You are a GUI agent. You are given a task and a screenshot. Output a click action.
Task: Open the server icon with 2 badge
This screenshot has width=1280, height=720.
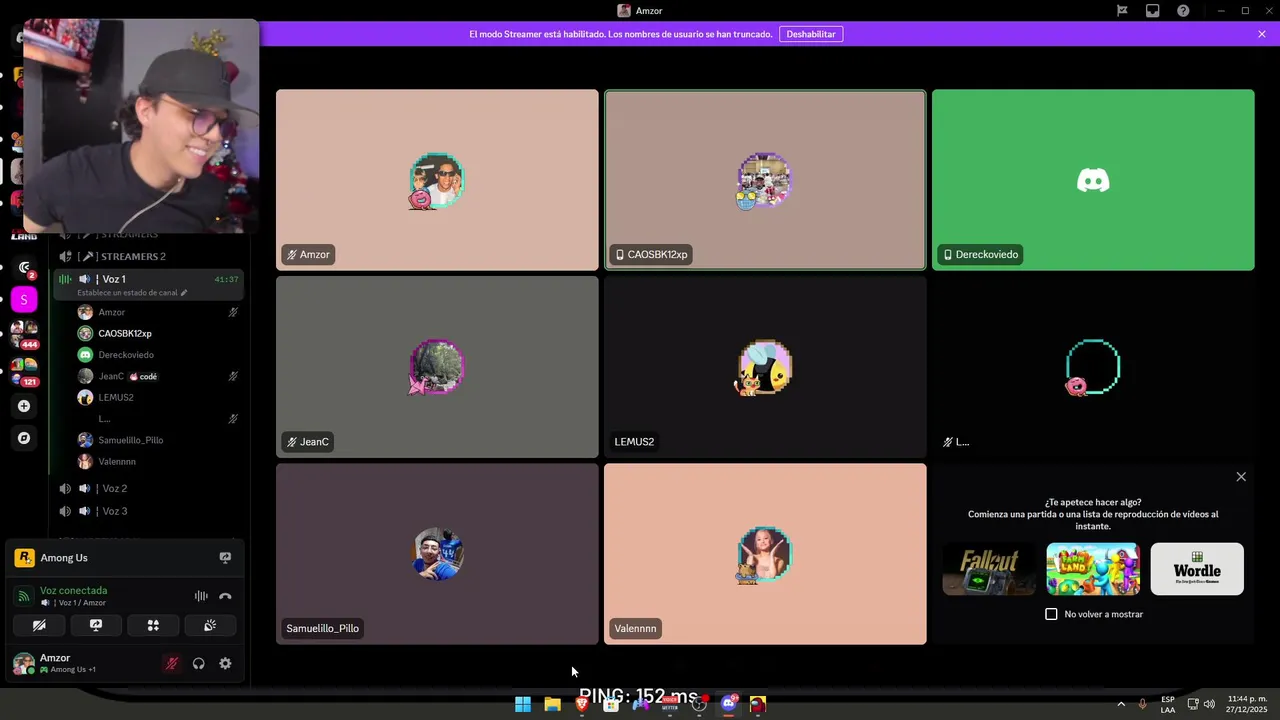coord(24,267)
